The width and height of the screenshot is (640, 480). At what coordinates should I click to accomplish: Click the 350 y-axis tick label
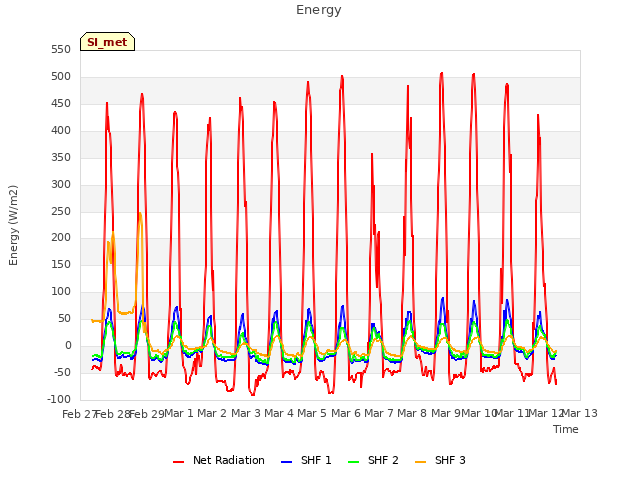click(61, 158)
